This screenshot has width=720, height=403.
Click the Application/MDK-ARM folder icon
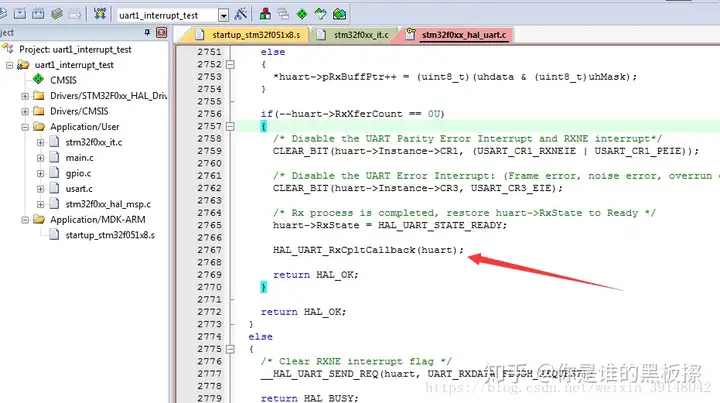tap(39, 220)
